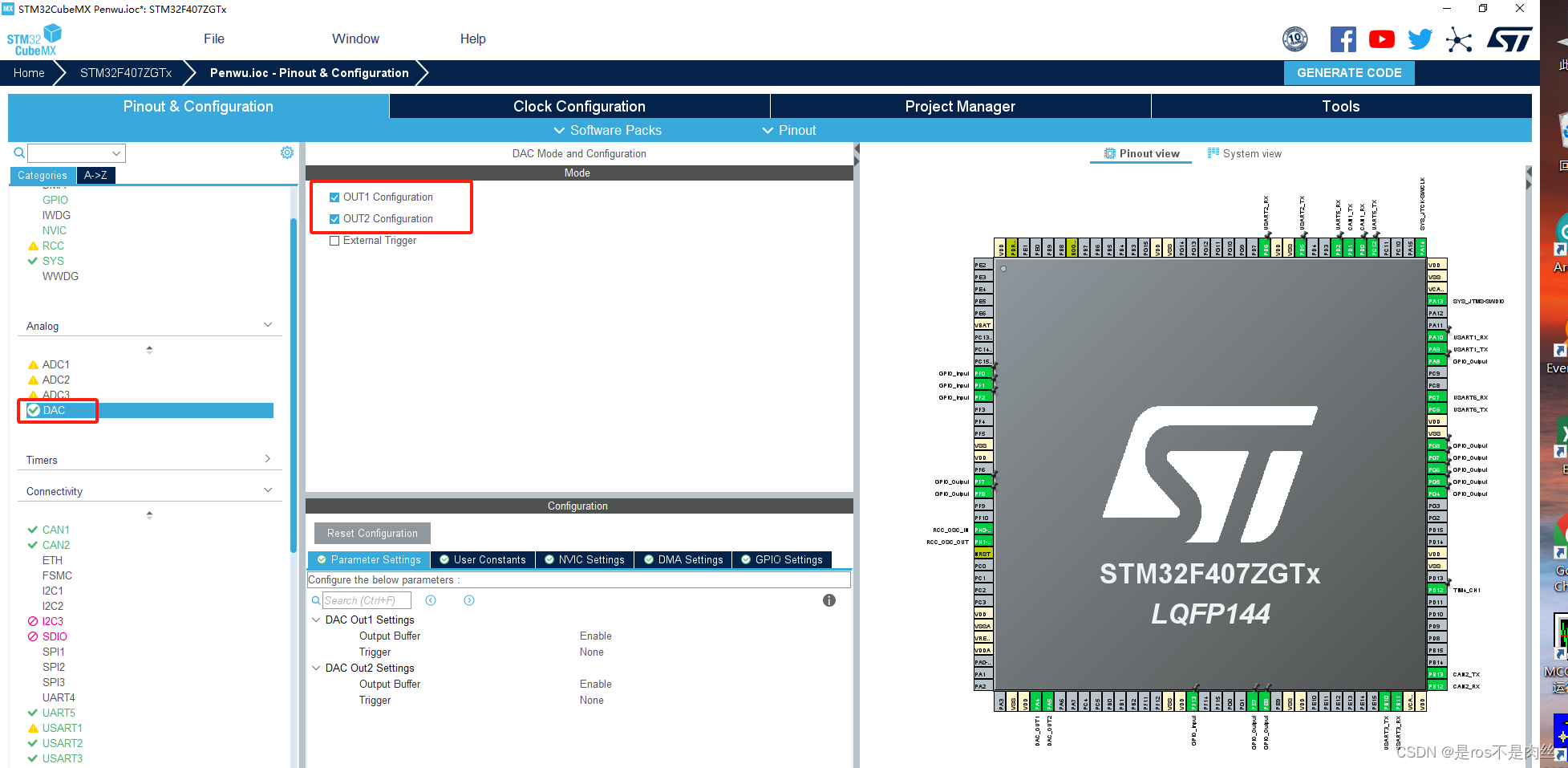Select UART5 in Connectivity

tap(59, 713)
